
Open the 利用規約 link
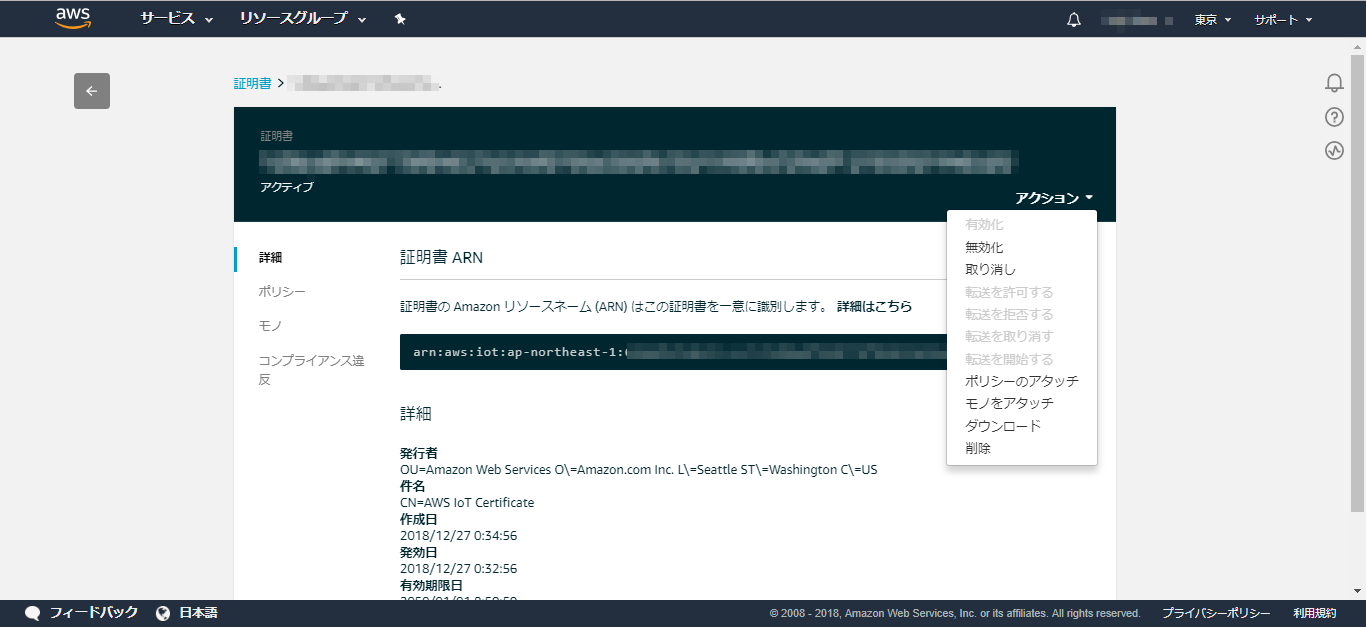(x=1314, y=613)
